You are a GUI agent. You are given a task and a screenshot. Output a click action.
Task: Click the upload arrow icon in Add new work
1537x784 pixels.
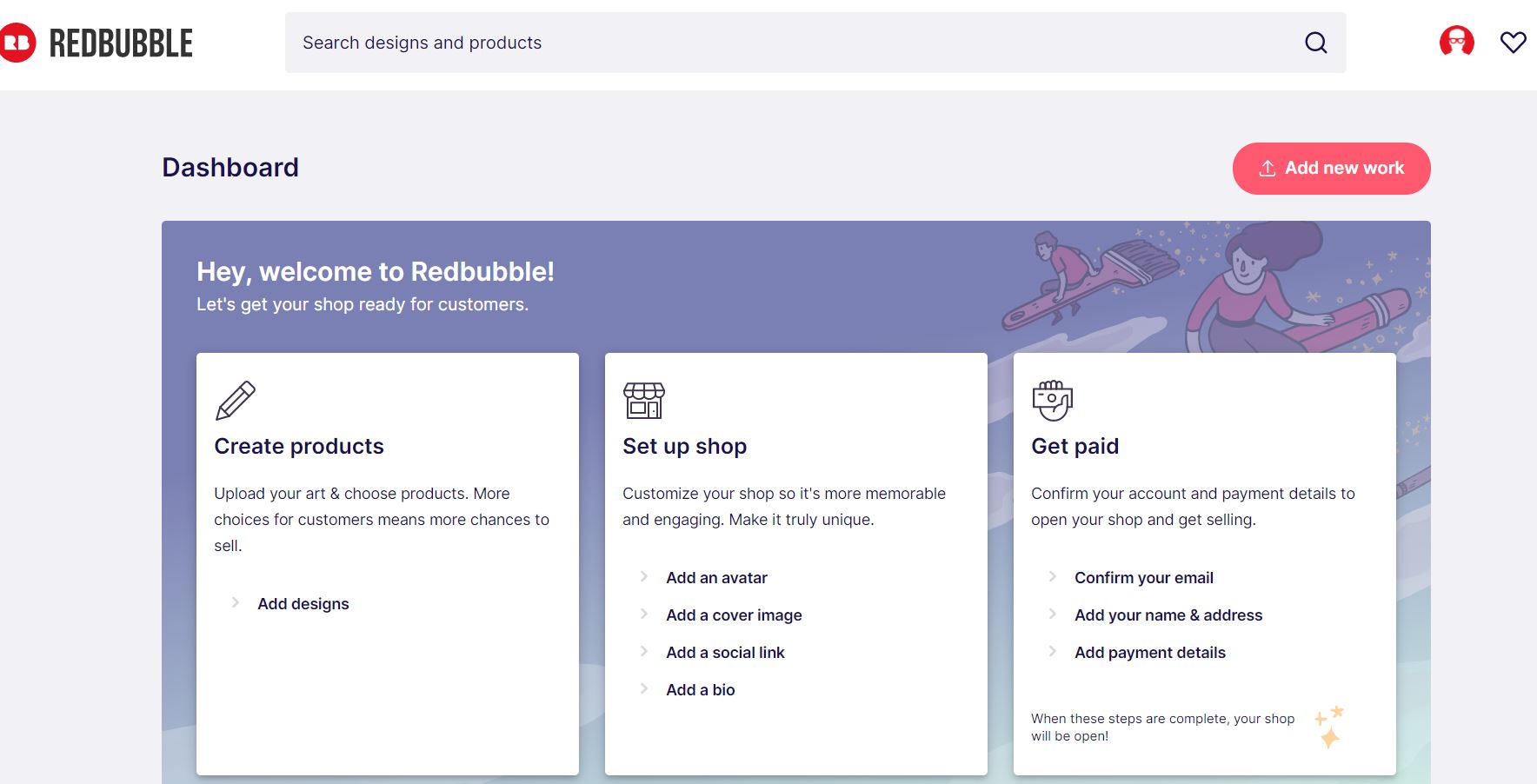1268,169
